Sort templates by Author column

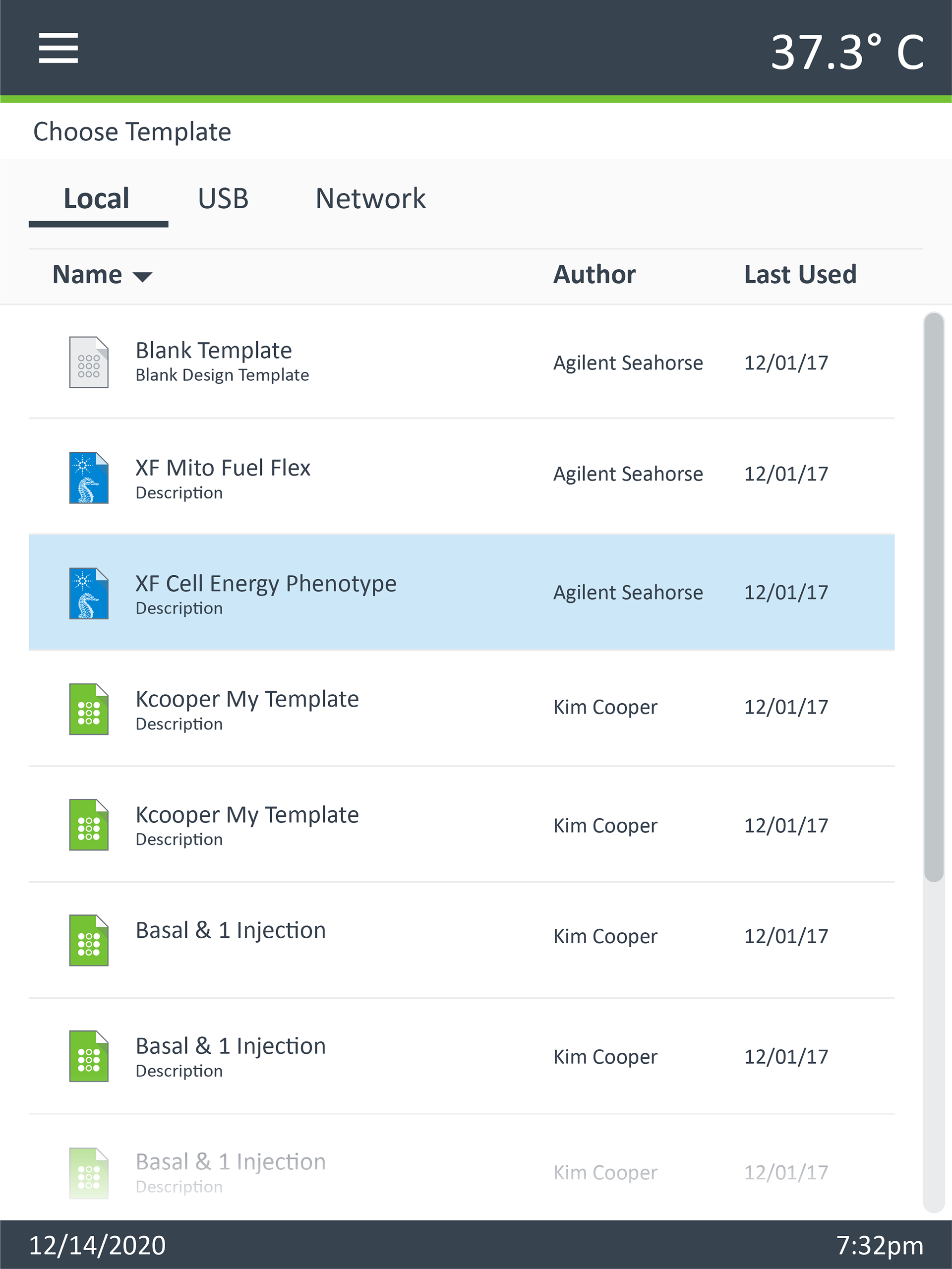coord(594,274)
